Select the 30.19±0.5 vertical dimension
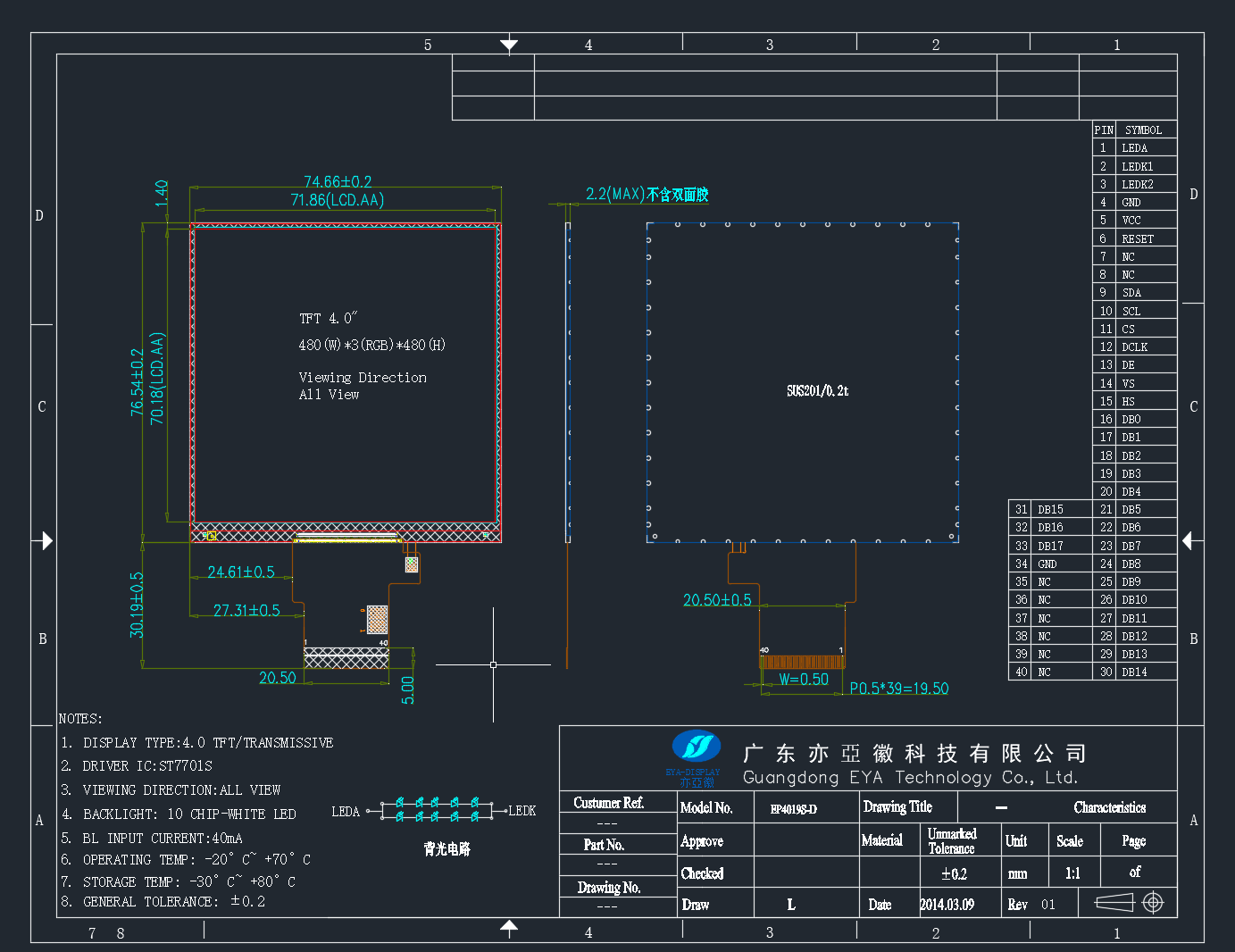1235x952 pixels. tap(137, 605)
